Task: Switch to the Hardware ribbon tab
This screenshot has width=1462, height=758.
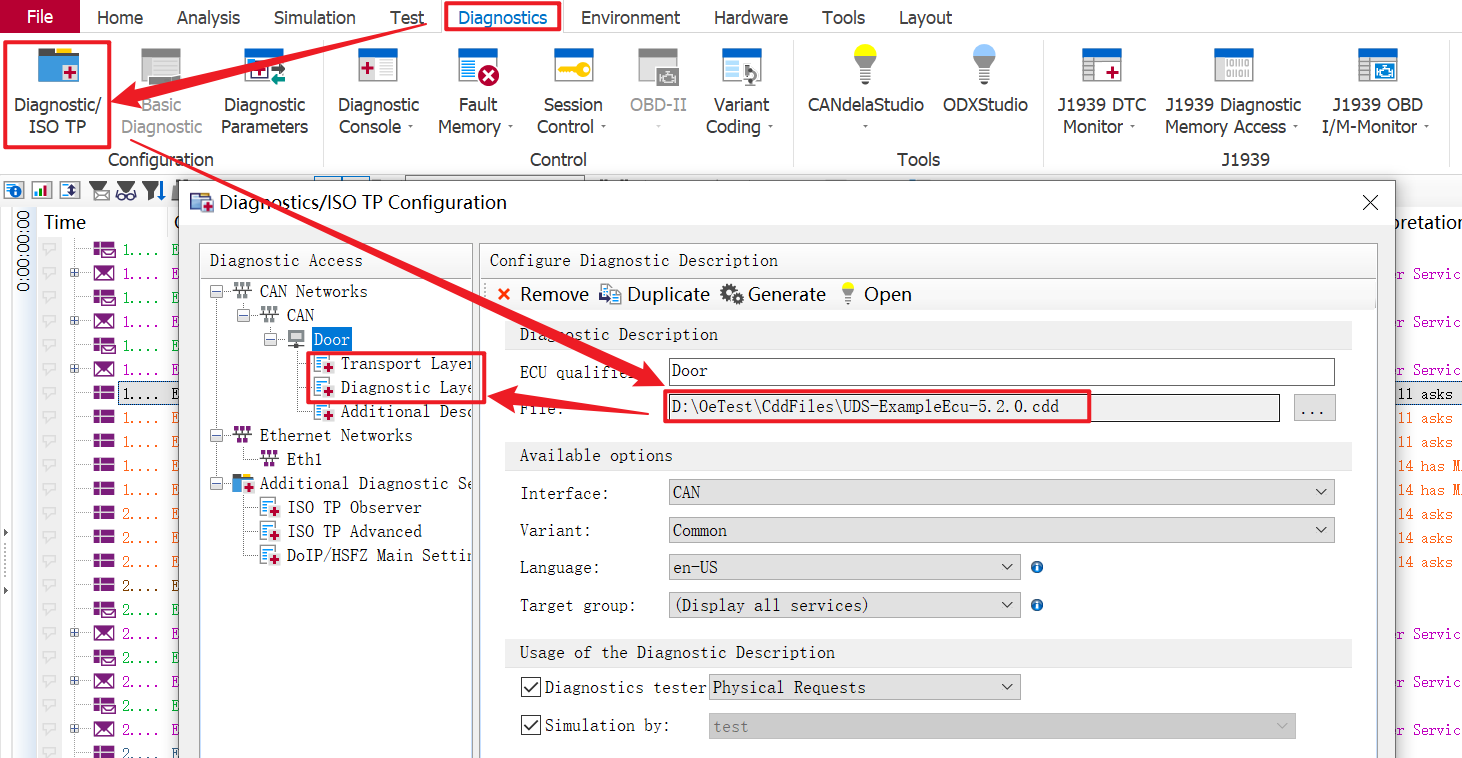Action: (x=751, y=17)
